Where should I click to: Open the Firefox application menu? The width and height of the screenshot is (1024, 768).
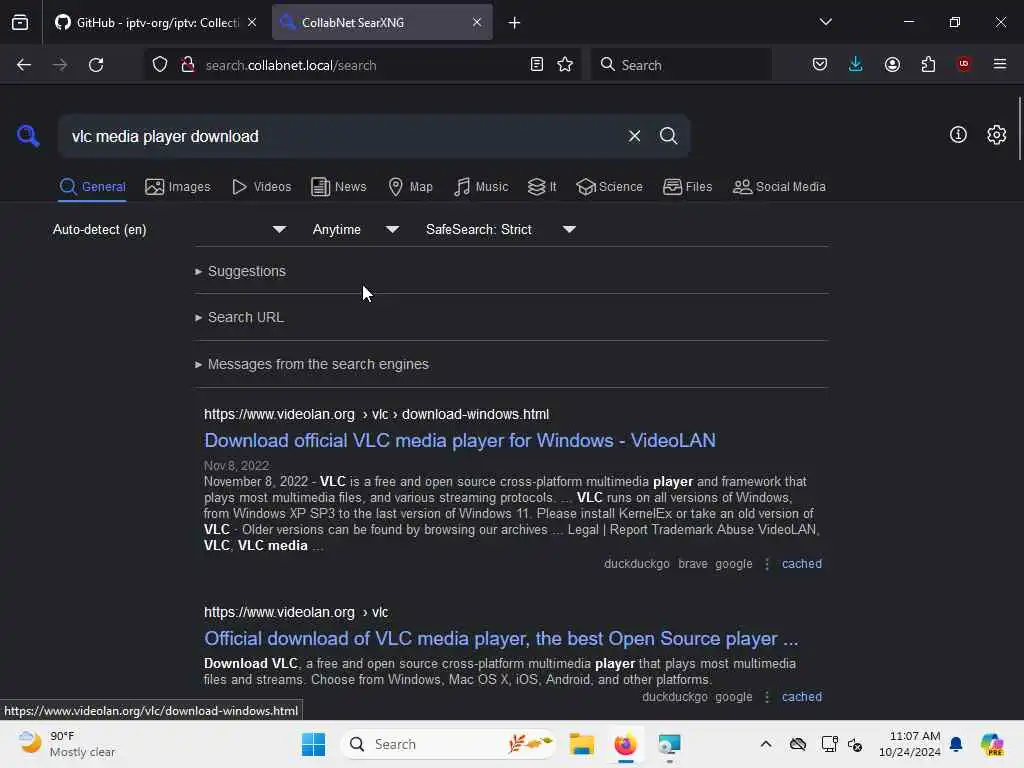(x=1000, y=64)
